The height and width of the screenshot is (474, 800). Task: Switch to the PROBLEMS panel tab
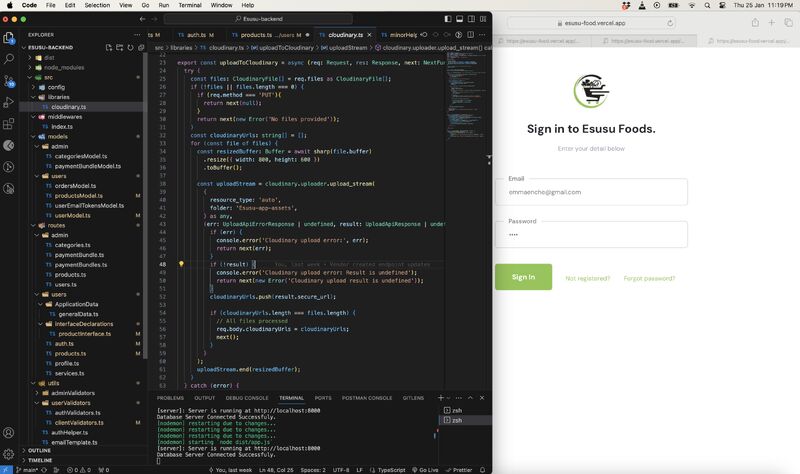(170, 397)
